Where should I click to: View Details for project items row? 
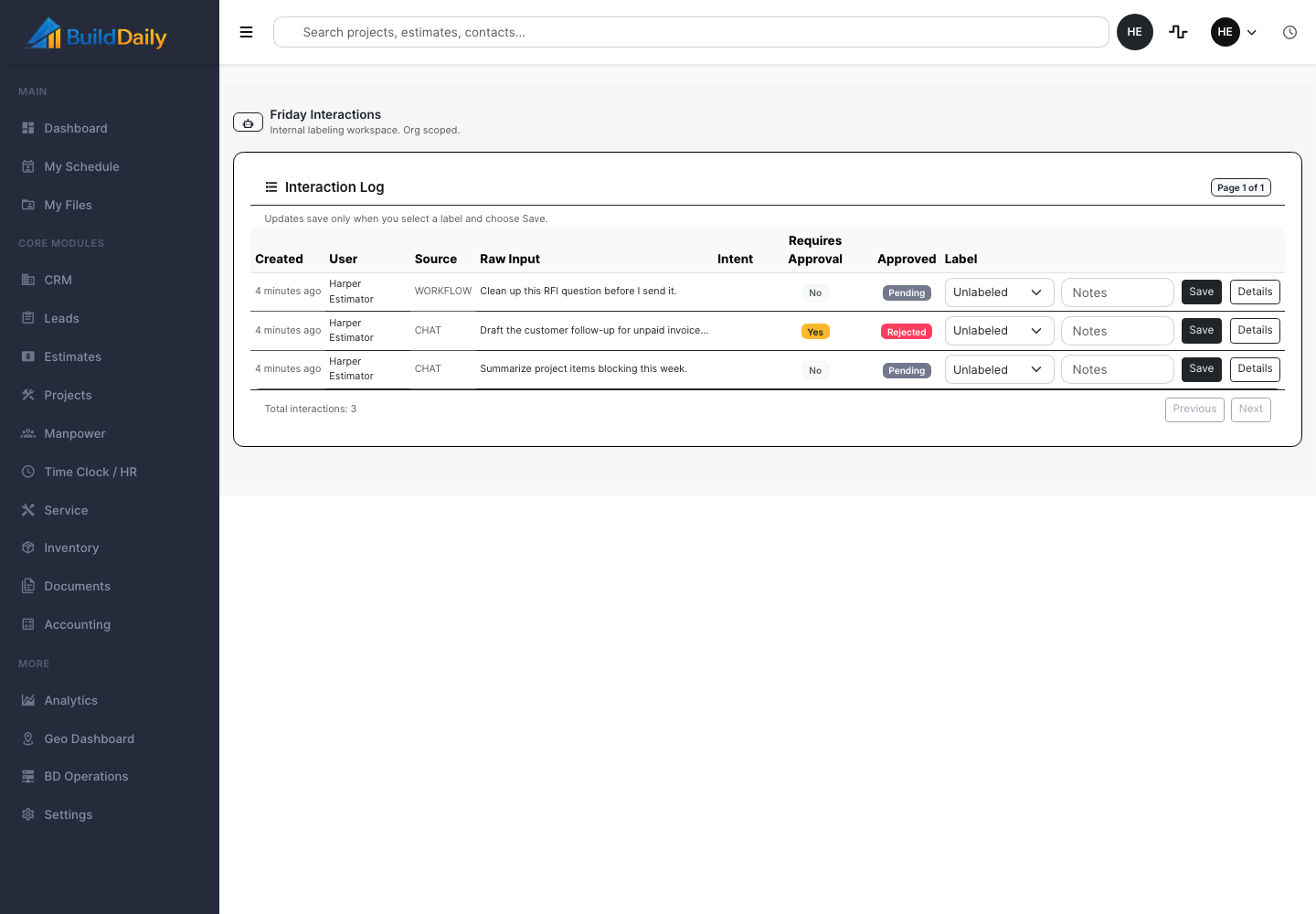tap(1255, 368)
